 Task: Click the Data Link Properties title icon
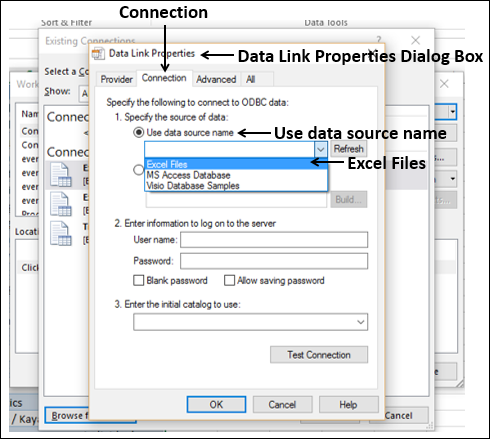98,53
